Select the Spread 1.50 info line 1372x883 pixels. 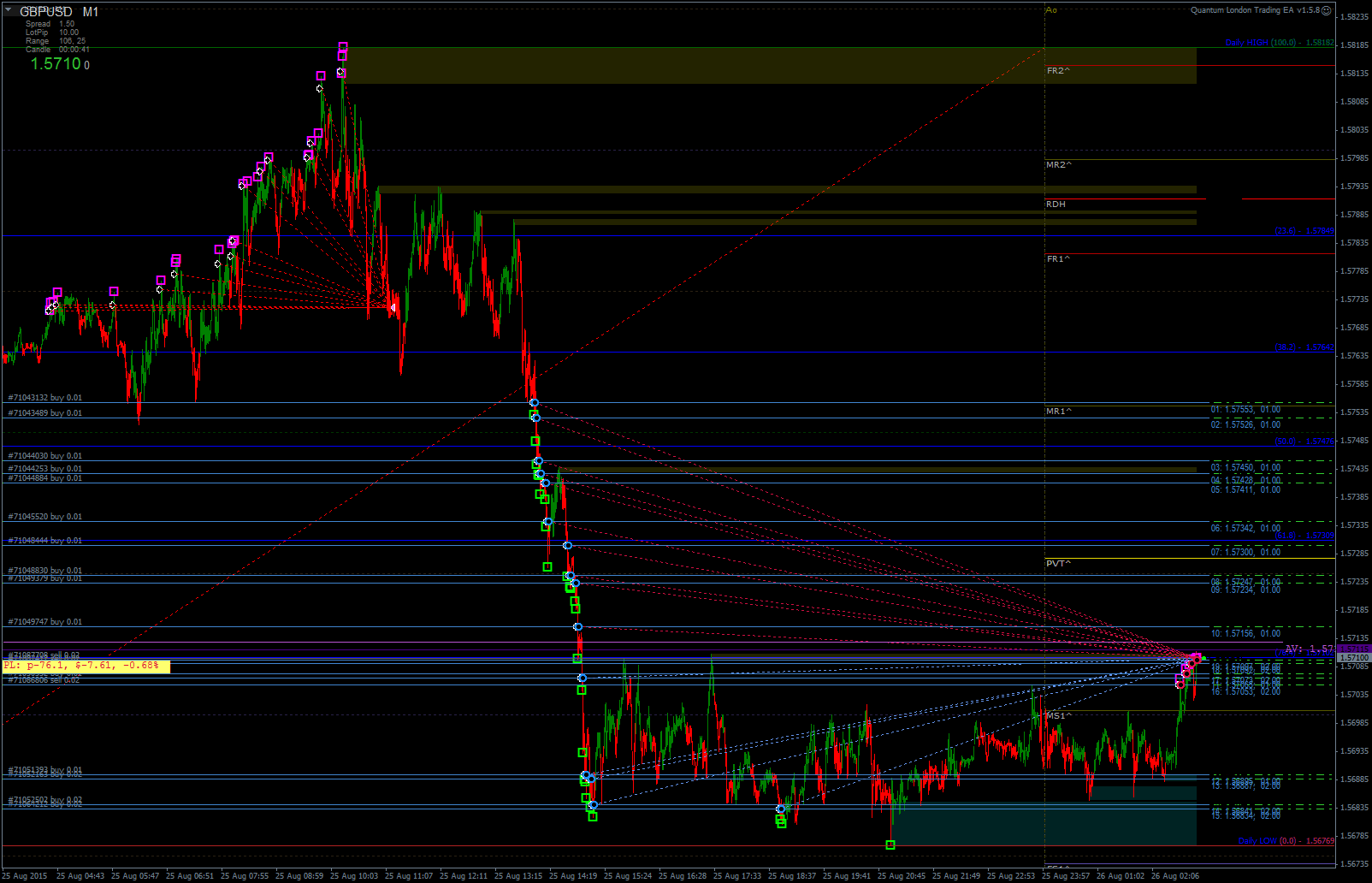point(50,24)
